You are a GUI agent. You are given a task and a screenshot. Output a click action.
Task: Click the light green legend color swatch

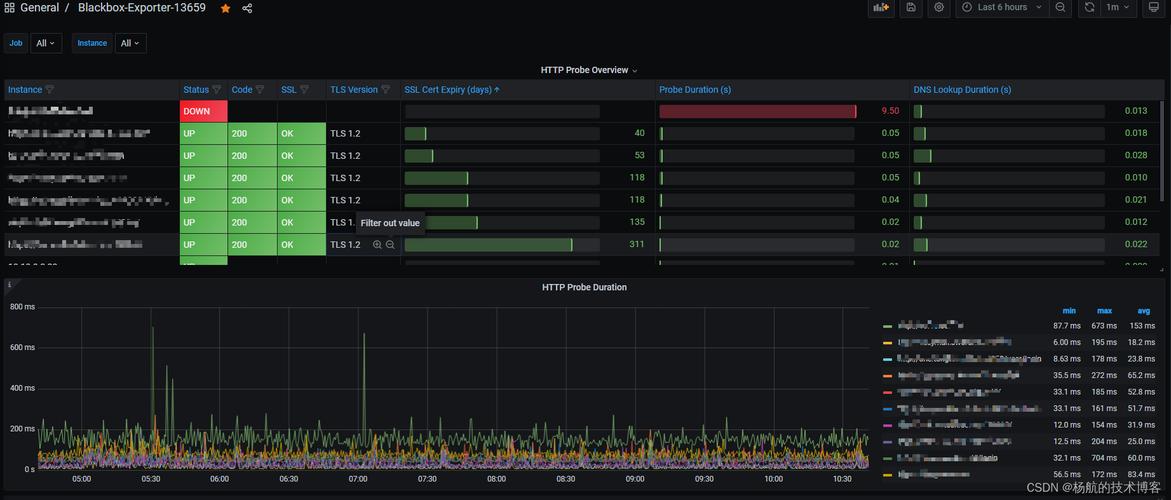point(887,326)
